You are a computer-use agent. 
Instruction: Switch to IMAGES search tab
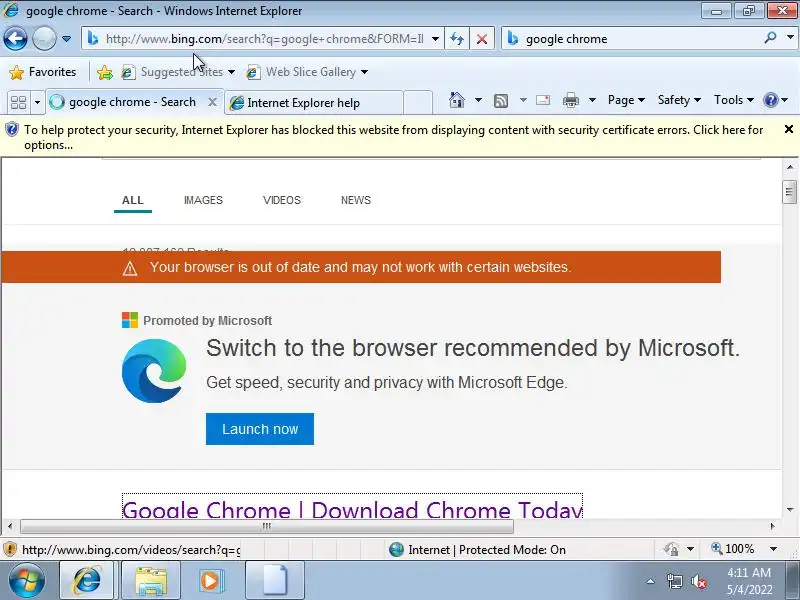click(x=204, y=200)
